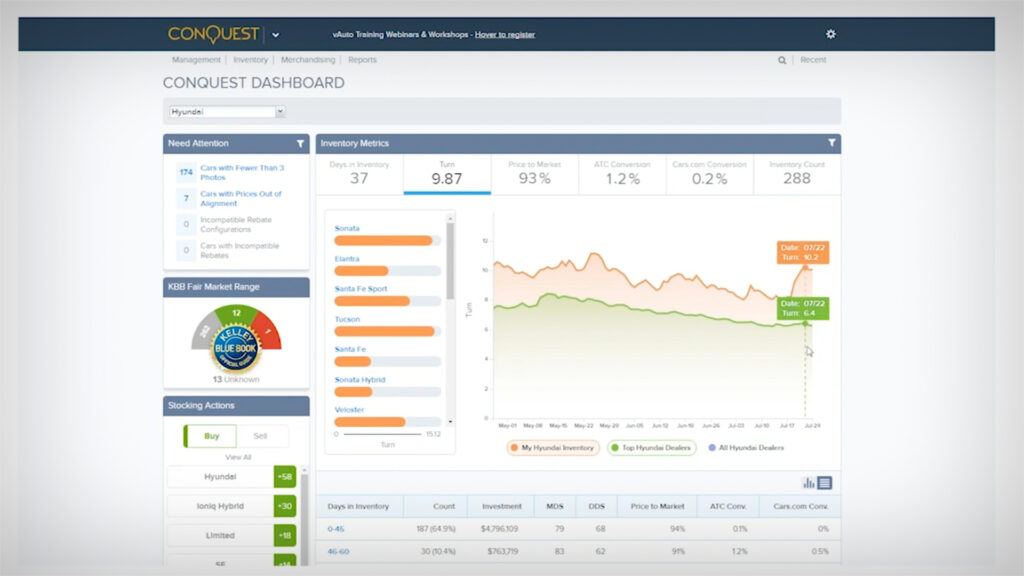Viewport: 1024px width, 576px height.
Task: Open the Inventory Metrics filter icon
Action: 831,143
